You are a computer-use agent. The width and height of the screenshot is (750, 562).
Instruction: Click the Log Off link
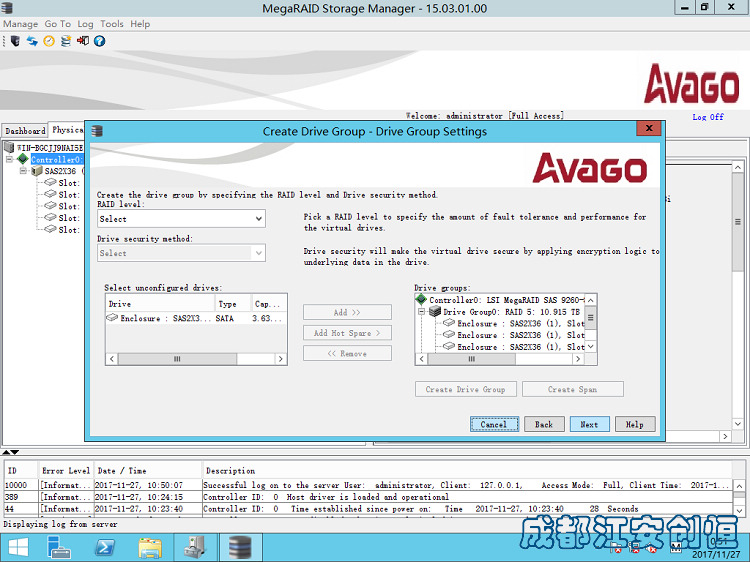tap(708, 117)
